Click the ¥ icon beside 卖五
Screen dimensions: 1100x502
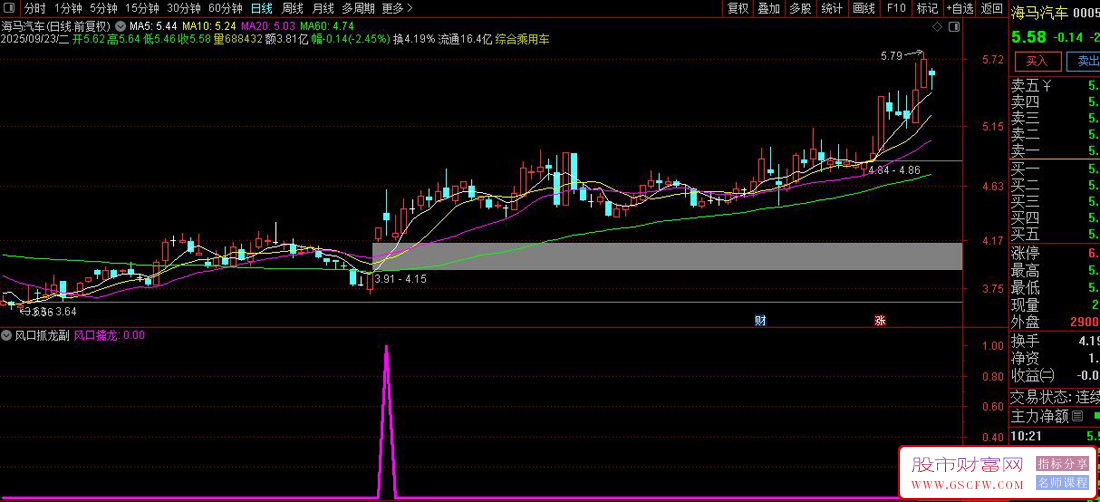tap(1047, 86)
